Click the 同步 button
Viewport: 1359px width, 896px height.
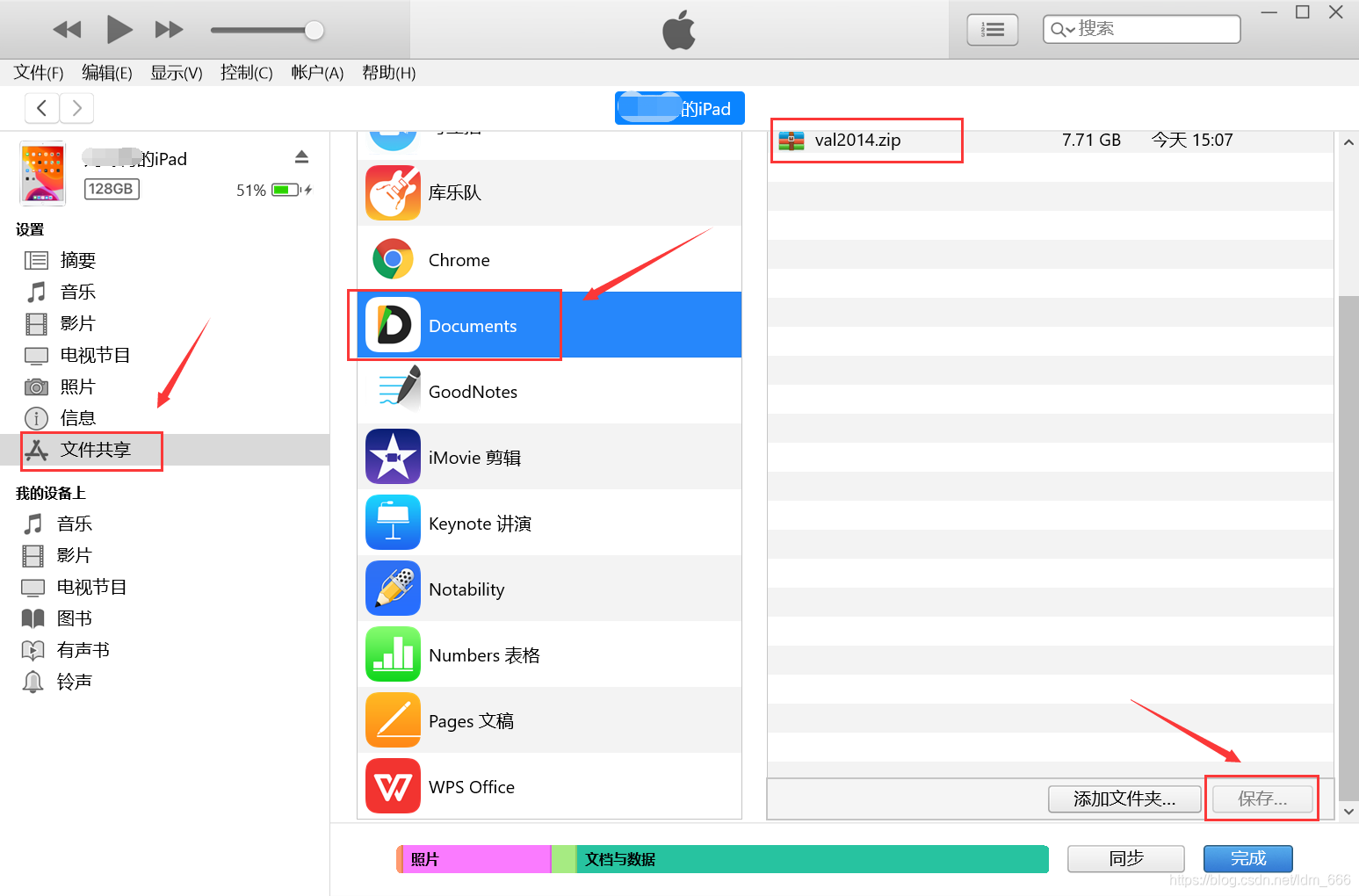pyautogui.click(x=1125, y=858)
